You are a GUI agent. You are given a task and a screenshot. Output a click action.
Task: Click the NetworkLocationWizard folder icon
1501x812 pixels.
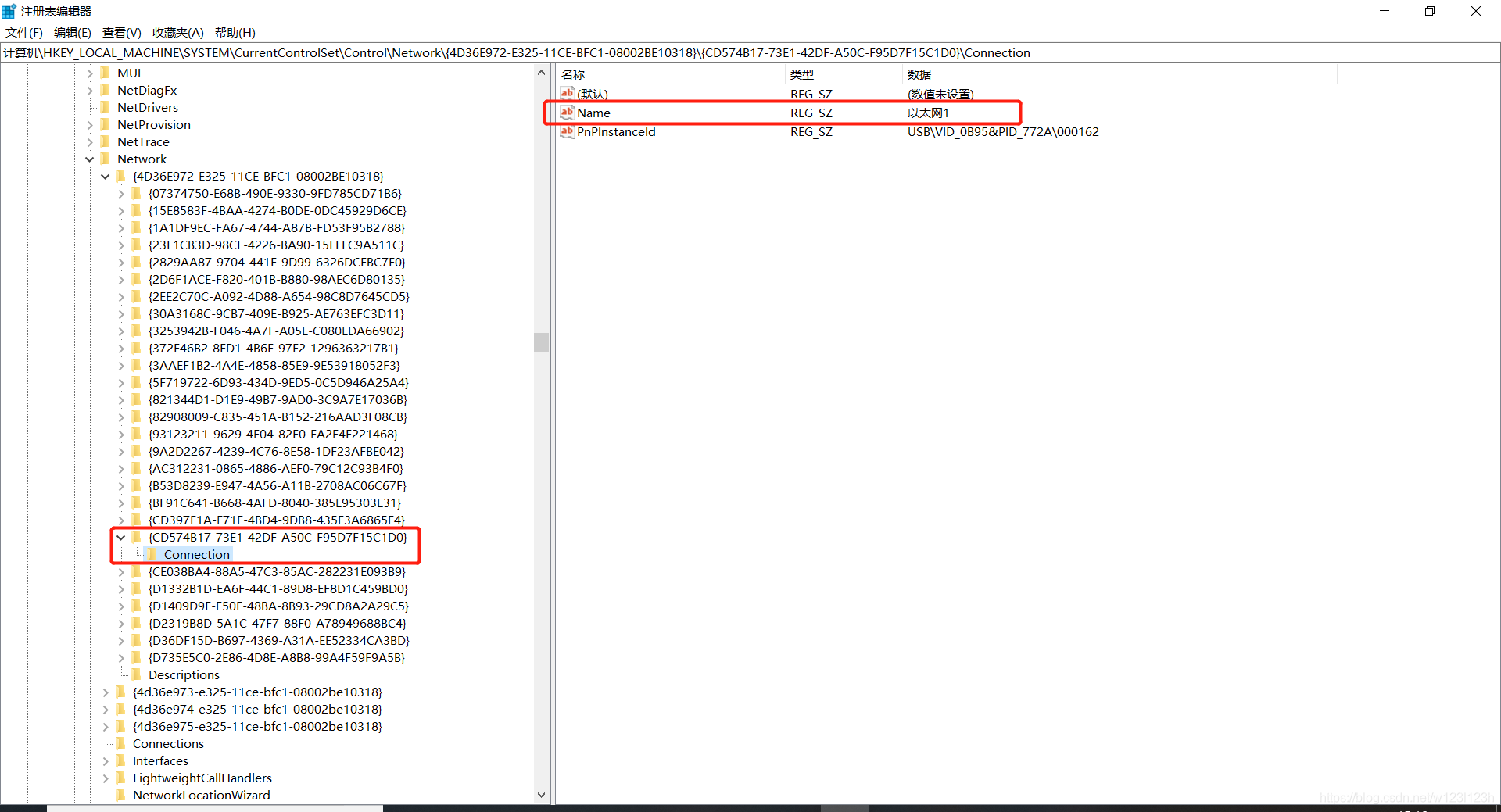click(x=120, y=795)
